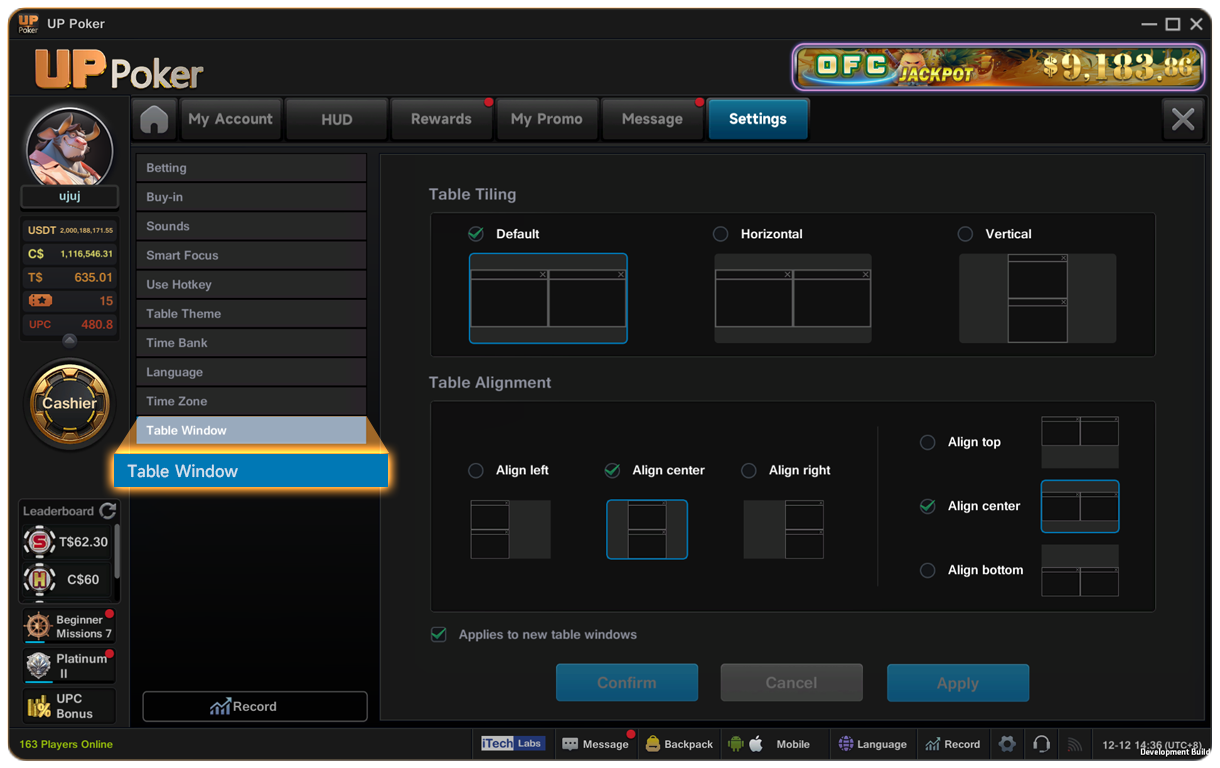
Task: Open the settings gear in the bottom bar
Action: [1007, 744]
